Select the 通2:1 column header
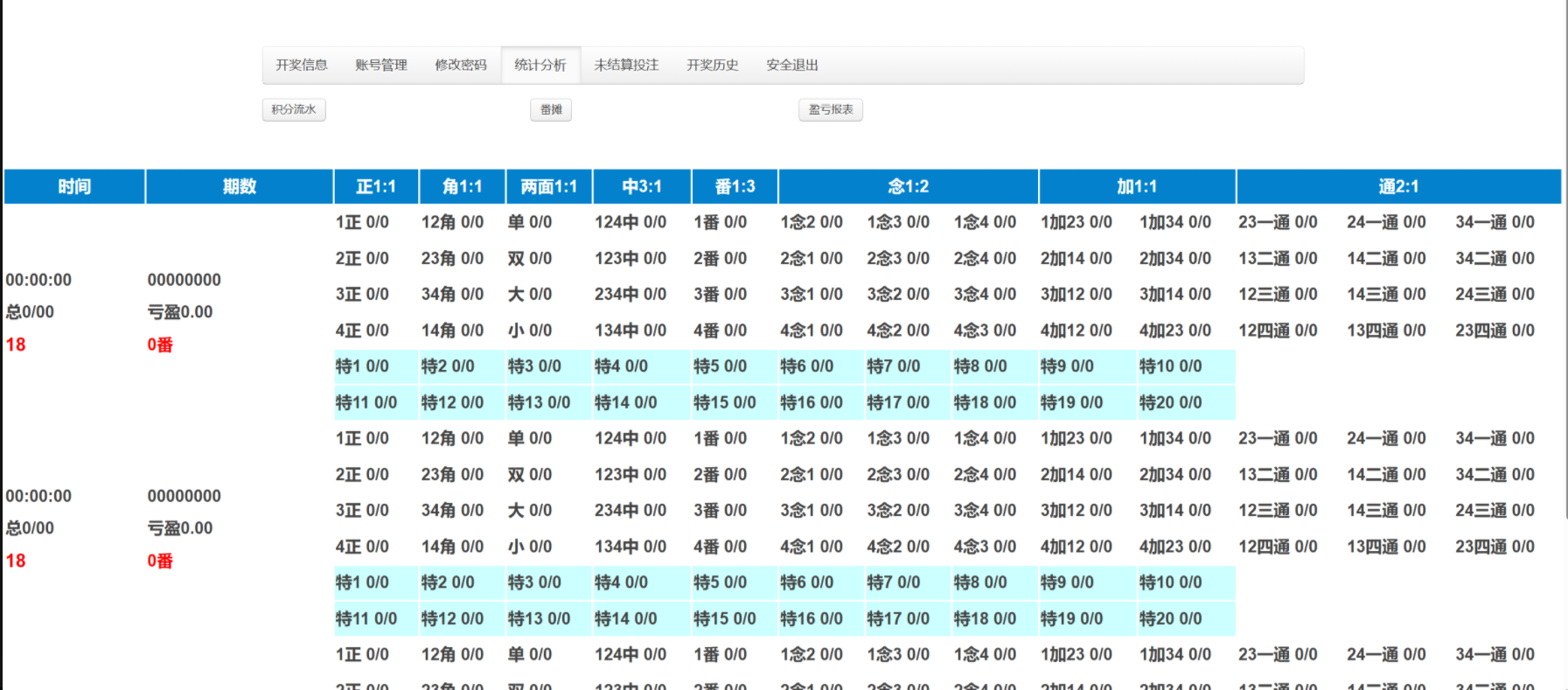 click(1398, 186)
